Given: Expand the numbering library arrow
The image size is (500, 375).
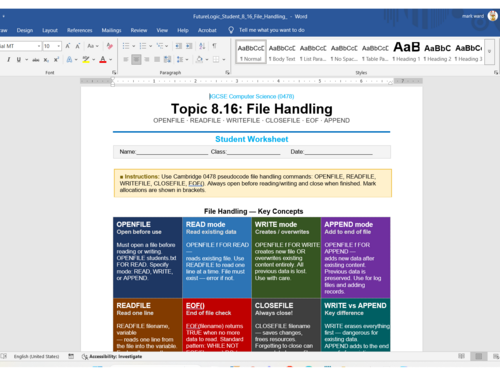Looking at the screenshot, I should [151, 46].
